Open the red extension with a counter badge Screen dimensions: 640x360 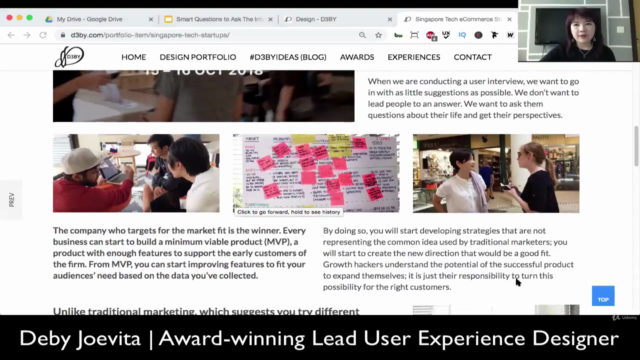431,36
